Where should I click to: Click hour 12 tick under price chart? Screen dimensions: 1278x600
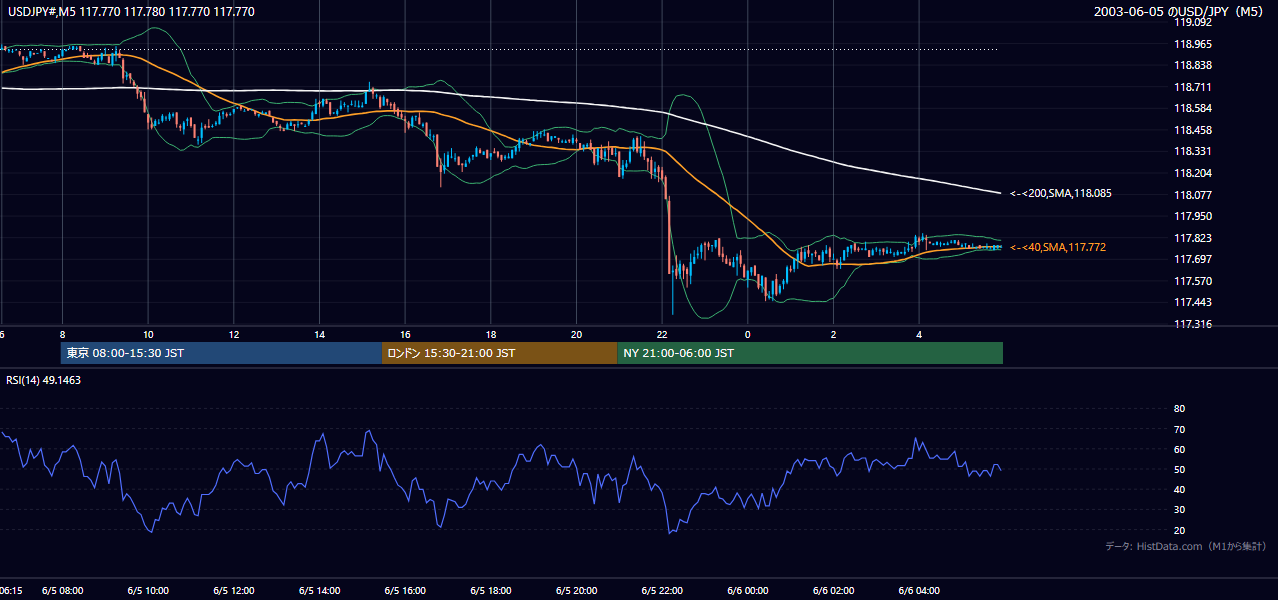point(234,334)
